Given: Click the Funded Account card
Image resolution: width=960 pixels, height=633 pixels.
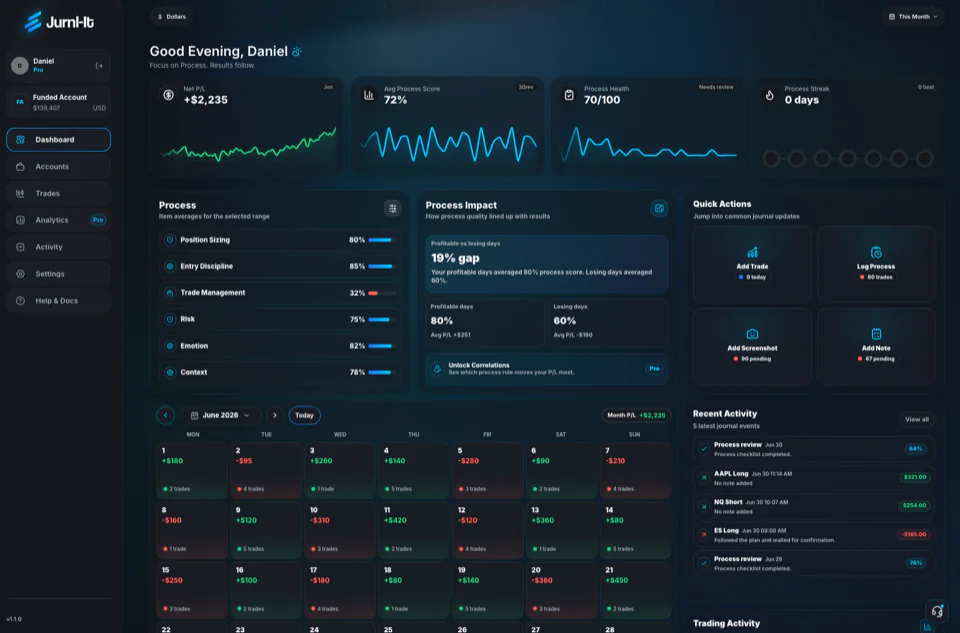Looking at the screenshot, I should [x=59, y=102].
